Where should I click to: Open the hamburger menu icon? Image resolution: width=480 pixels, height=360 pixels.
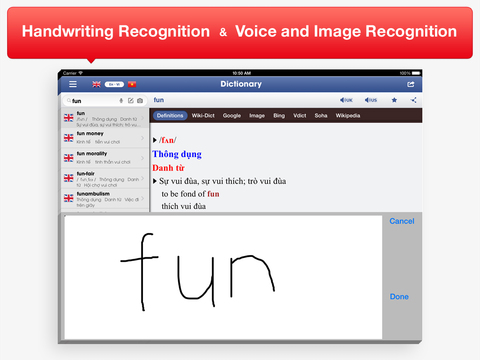73,84
